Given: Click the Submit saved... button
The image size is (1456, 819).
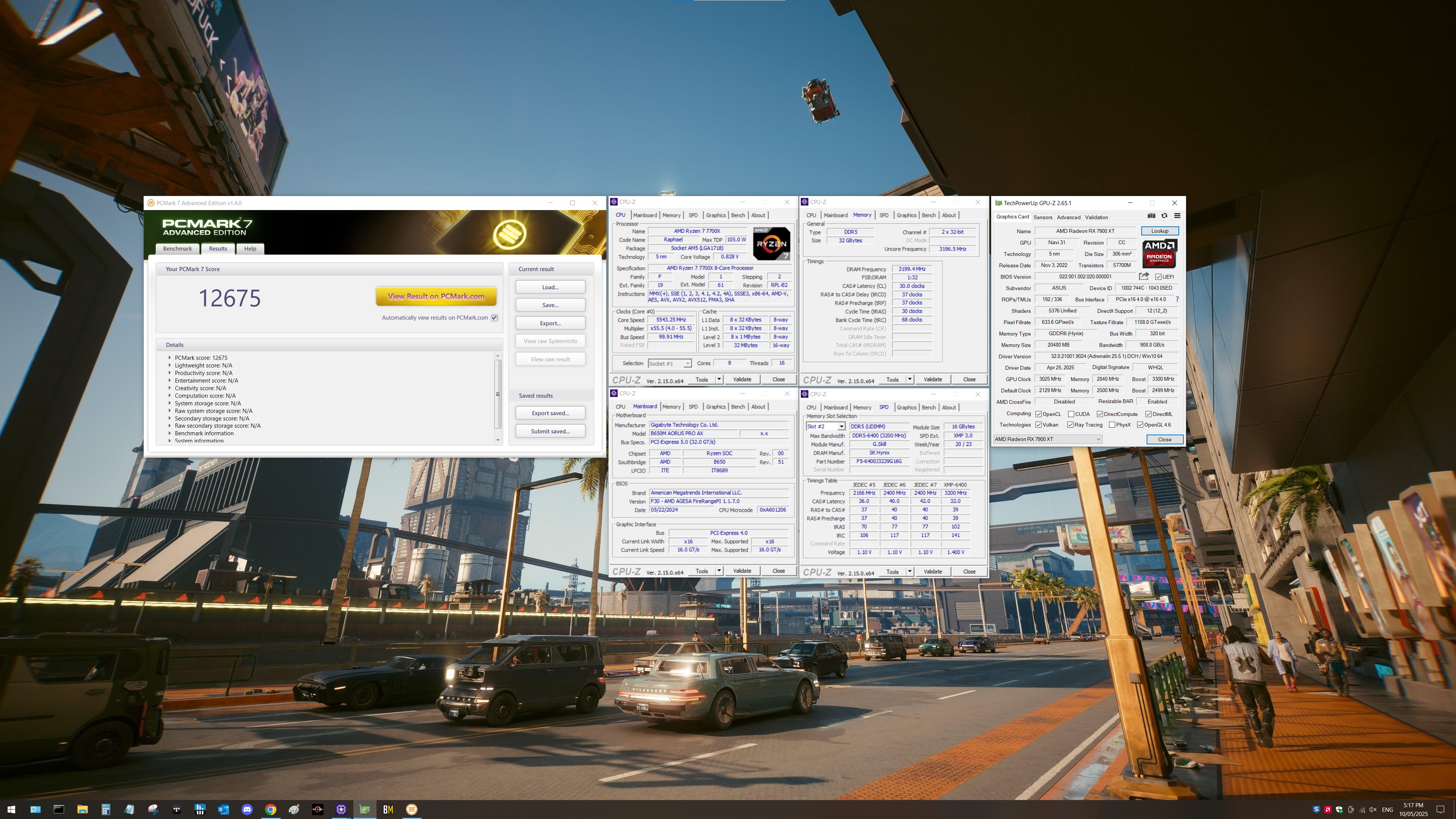Looking at the screenshot, I should click(x=550, y=431).
